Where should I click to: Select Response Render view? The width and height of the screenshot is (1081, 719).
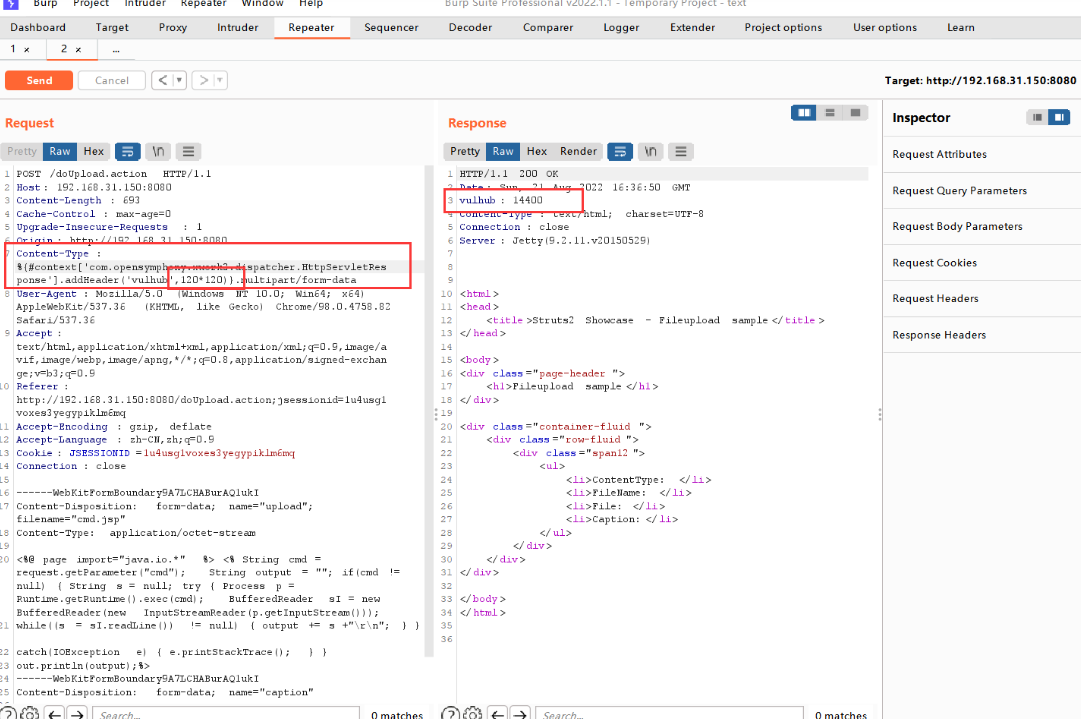[578, 152]
